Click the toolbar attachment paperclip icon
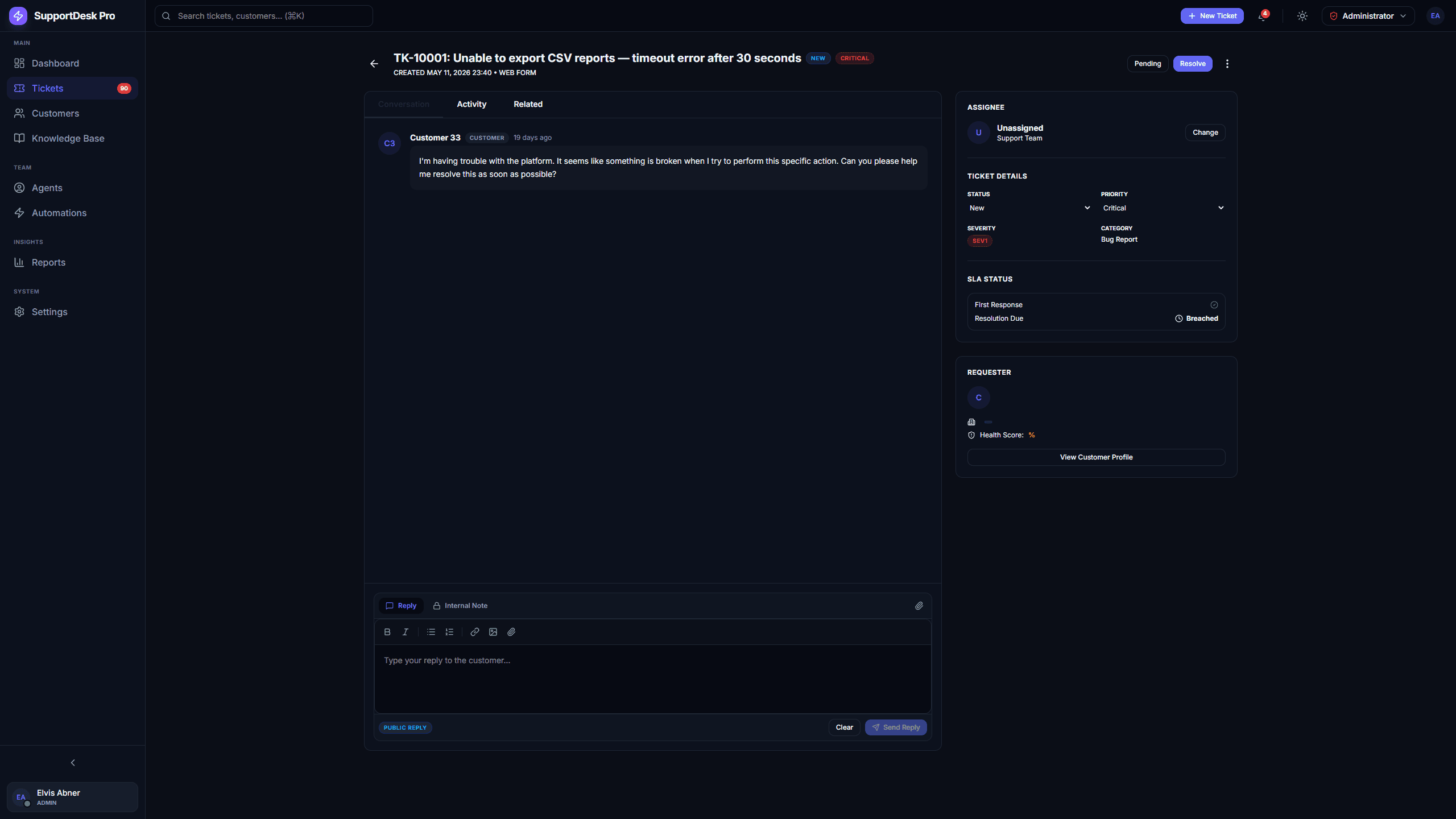Screen dimensions: 1456x819 [x=511, y=632]
